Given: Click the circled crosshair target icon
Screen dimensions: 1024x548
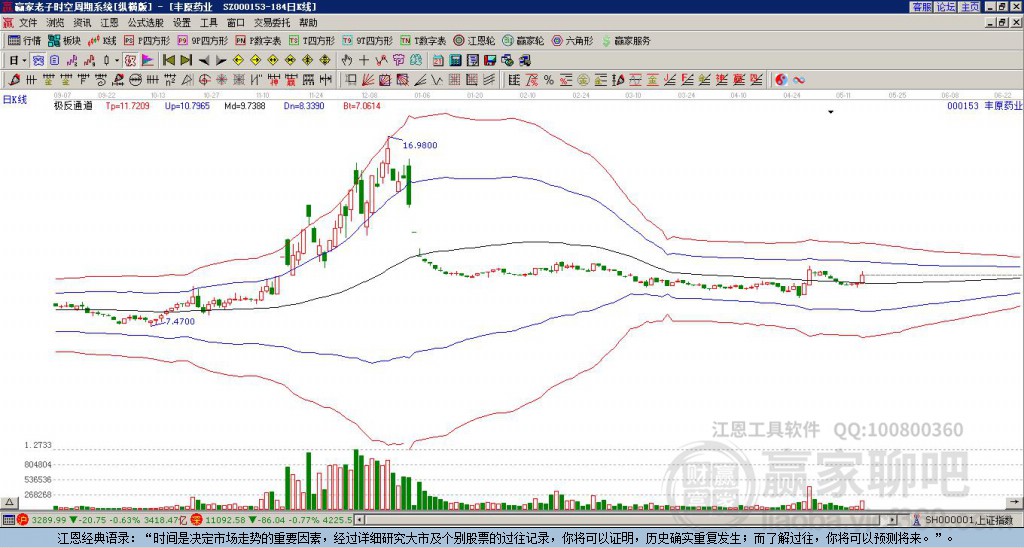Looking at the screenshot, I should click(204, 80).
